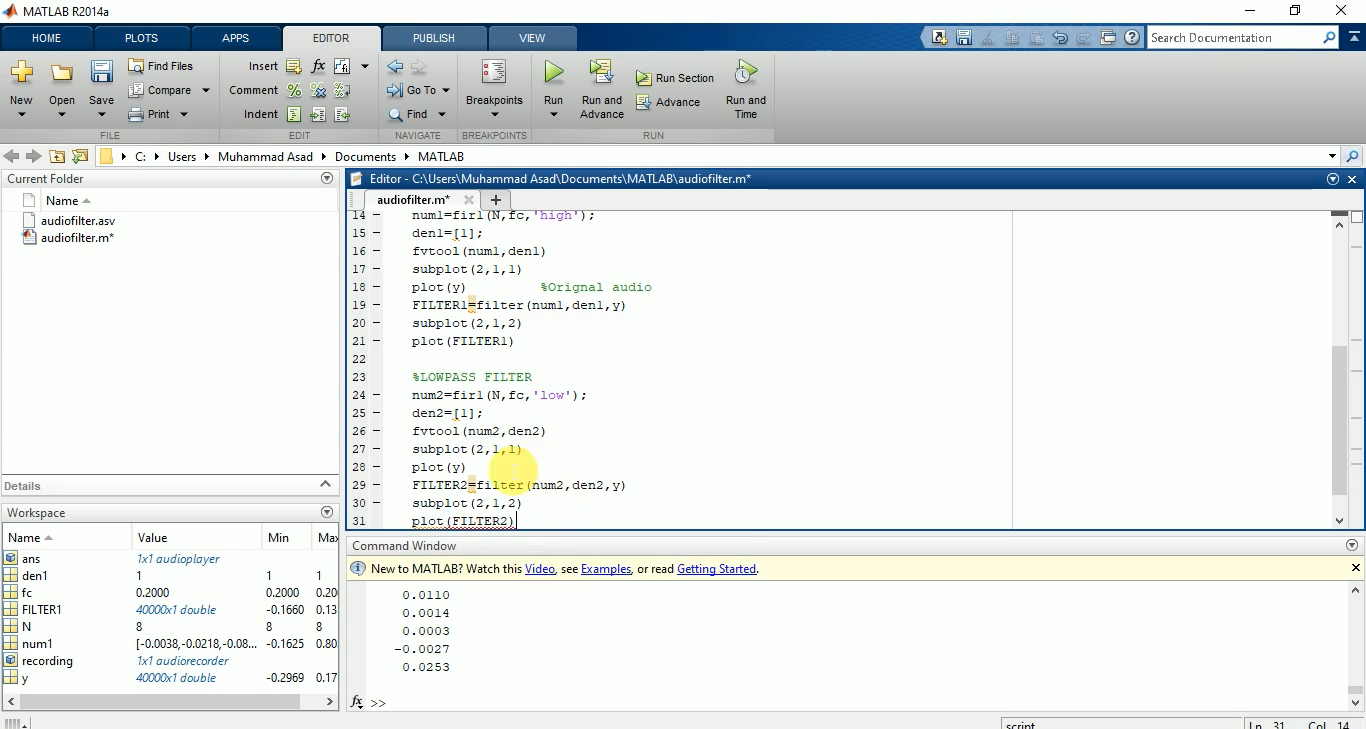The height and width of the screenshot is (729, 1366).
Task: Click the Undo icon in the quick access toolbar
Action: tap(1060, 37)
